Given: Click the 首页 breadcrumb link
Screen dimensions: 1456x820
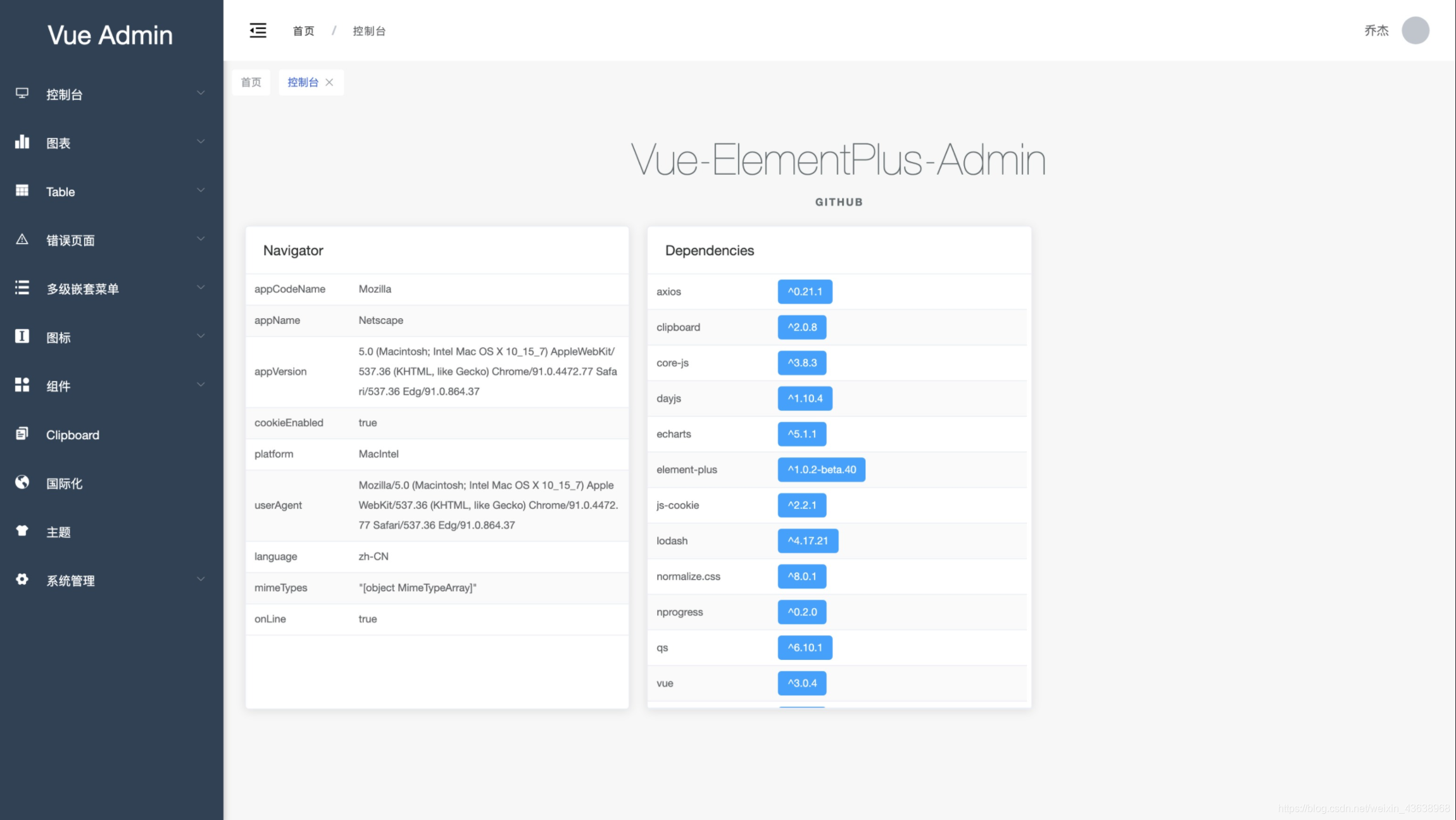Looking at the screenshot, I should pos(303,31).
